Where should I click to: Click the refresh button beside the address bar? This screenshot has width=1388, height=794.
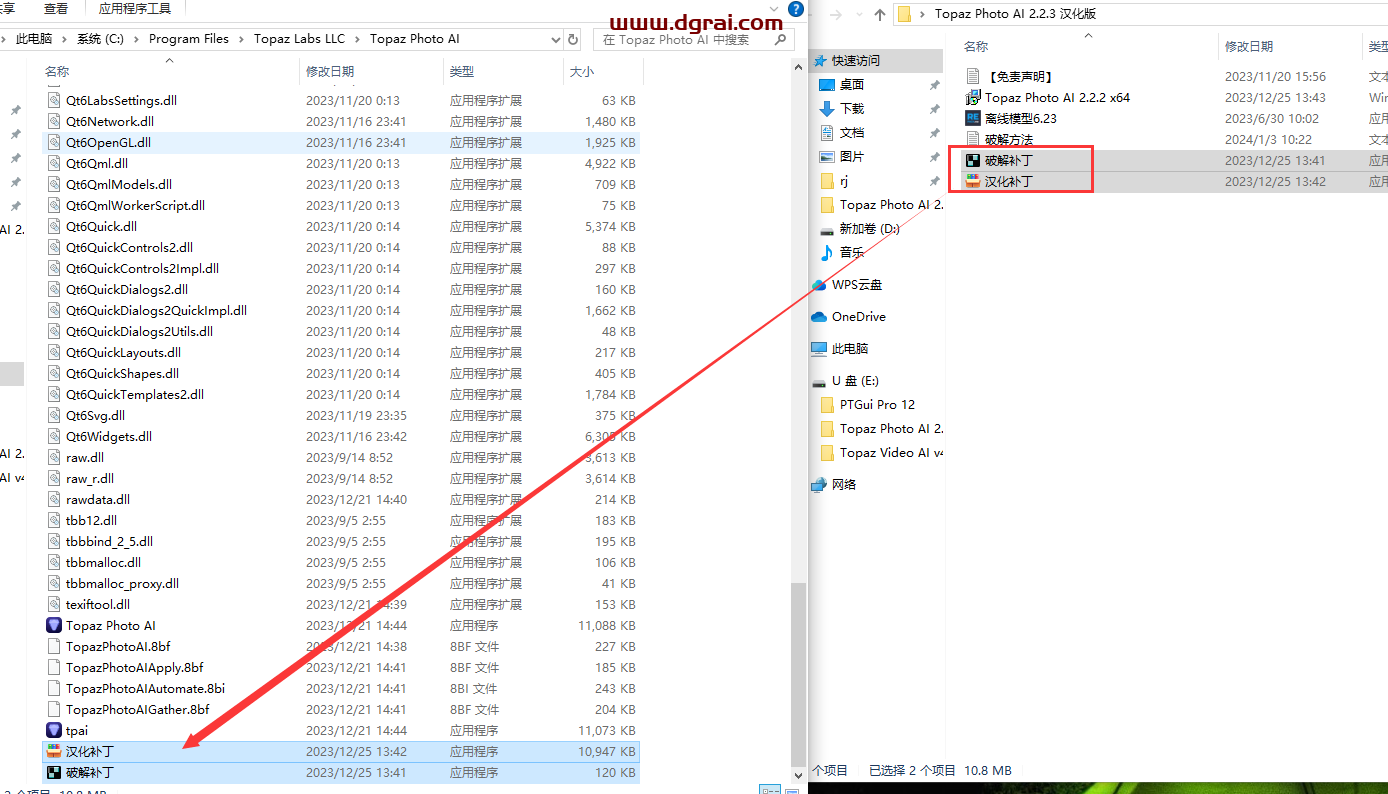pos(573,39)
